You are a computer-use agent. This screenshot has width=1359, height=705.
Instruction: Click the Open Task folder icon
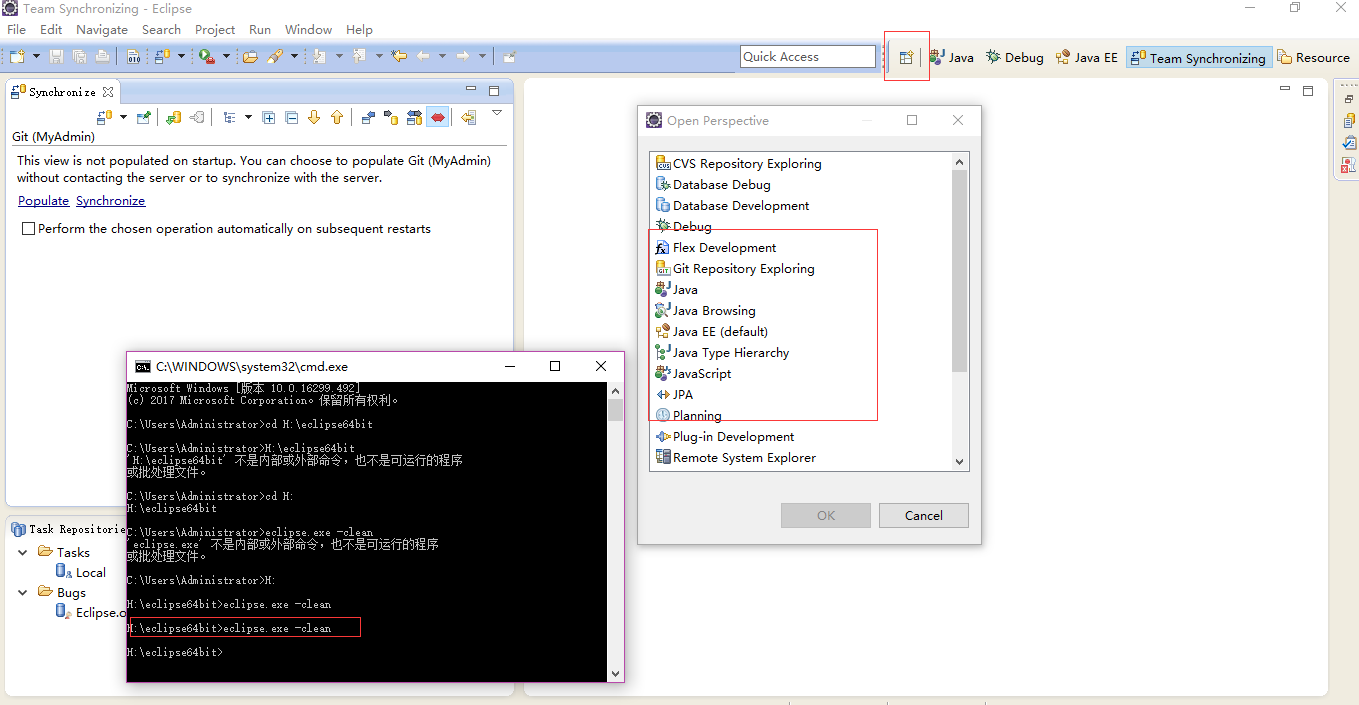tap(250, 57)
